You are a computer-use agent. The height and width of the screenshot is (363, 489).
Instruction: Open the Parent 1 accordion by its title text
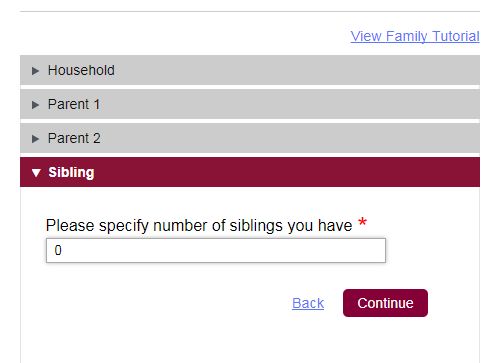(x=74, y=104)
